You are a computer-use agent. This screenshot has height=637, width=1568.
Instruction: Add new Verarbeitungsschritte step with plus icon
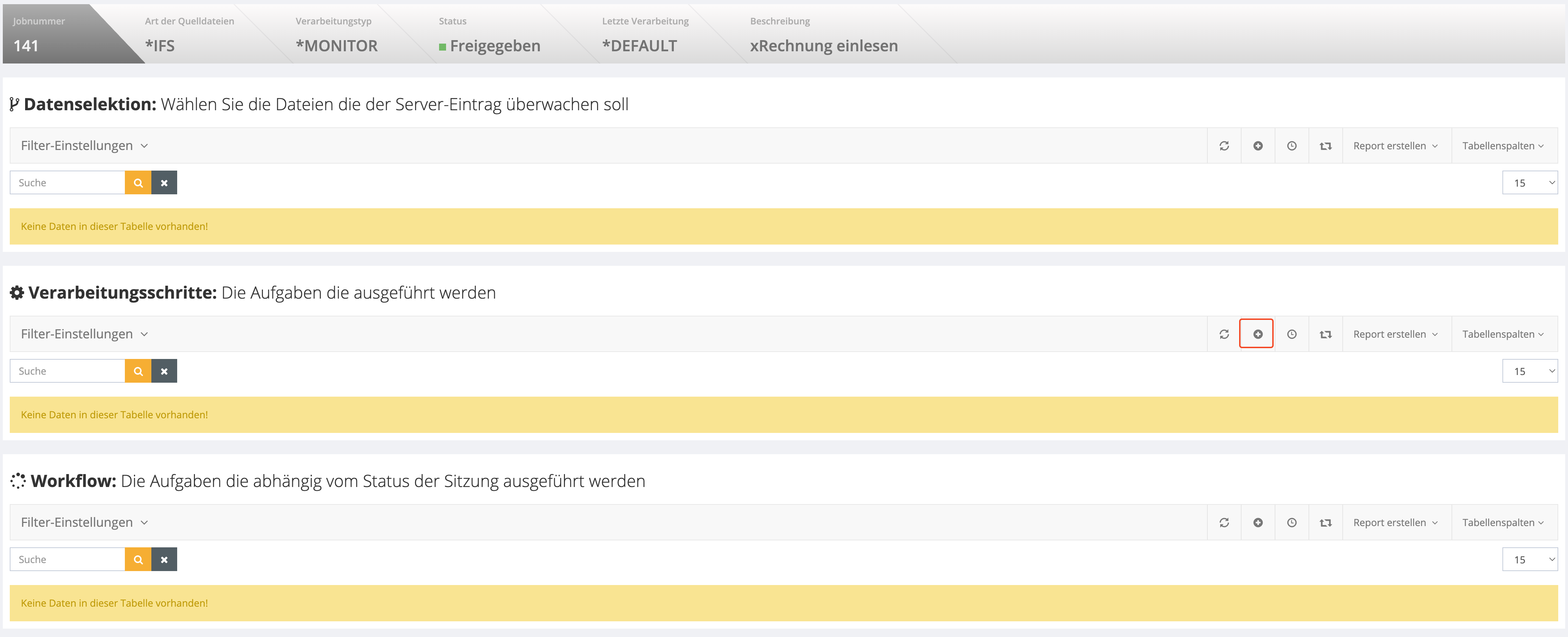point(1258,334)
